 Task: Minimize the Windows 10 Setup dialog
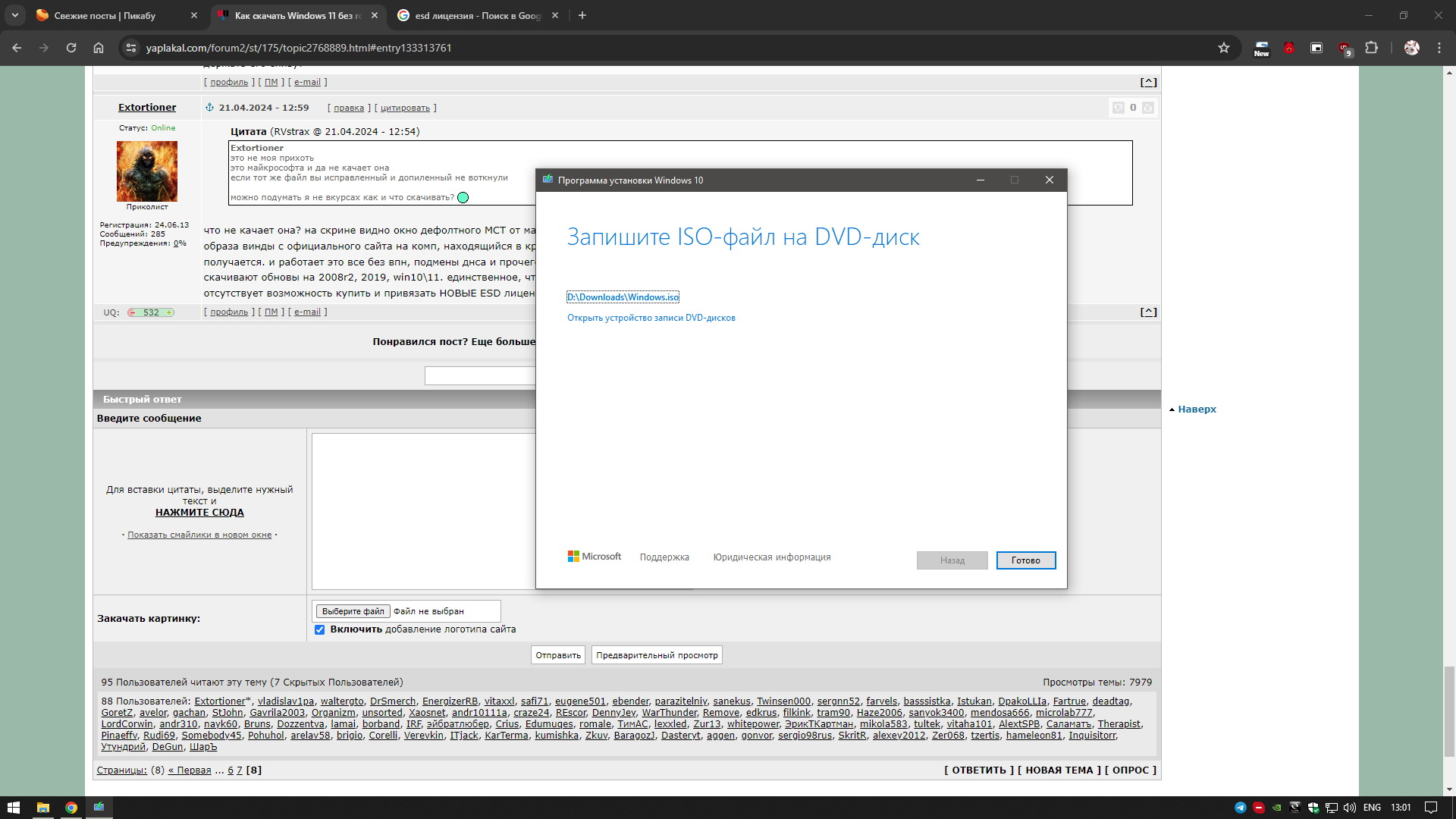click(981, 180)
